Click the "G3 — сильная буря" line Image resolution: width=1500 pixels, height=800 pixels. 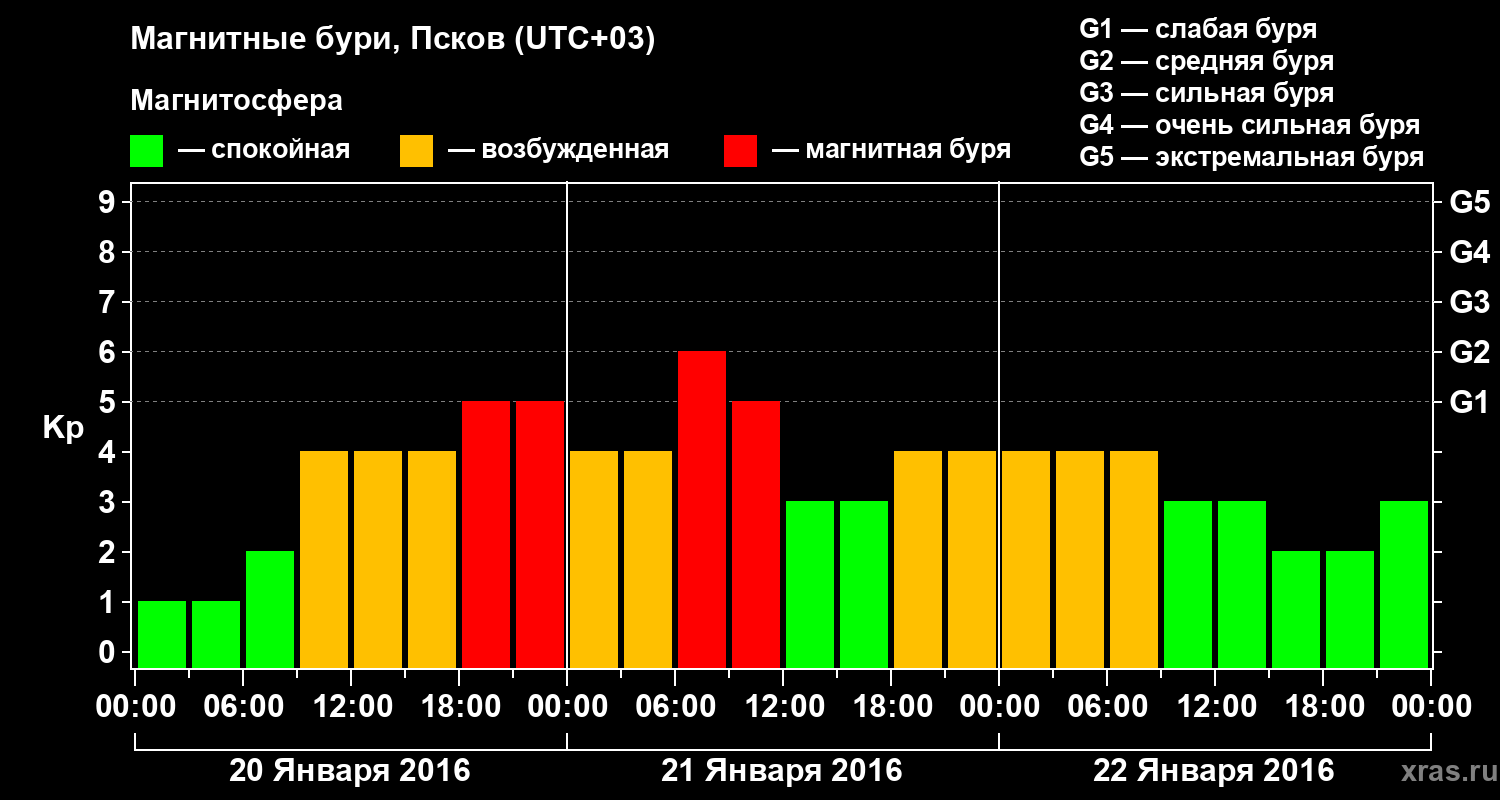[x=1206, y=93]
